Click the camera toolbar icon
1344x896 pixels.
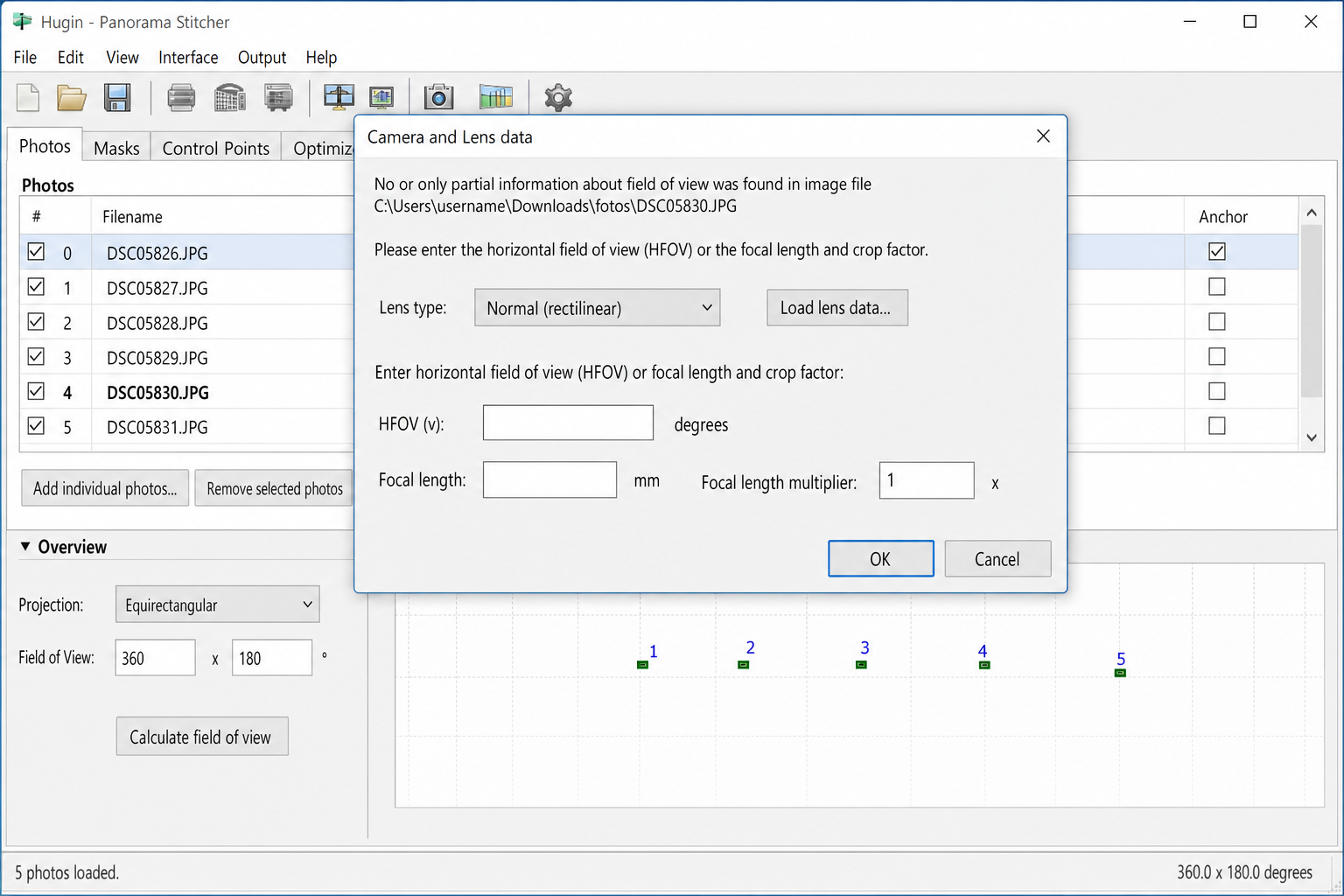(x=438, y=97)
